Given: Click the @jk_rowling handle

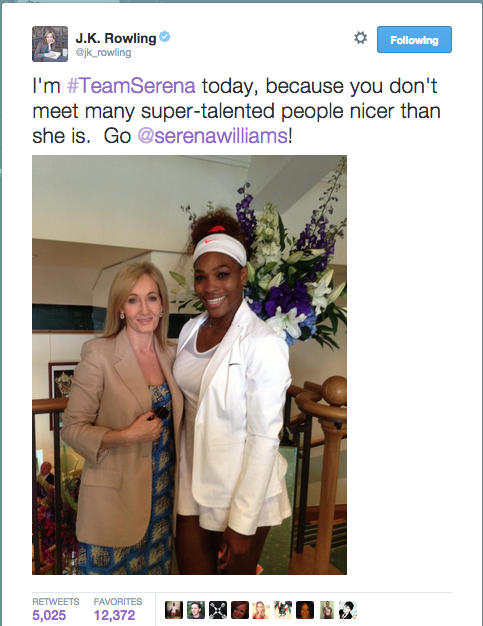Looking at the screenshot, I should coord(103,53).
